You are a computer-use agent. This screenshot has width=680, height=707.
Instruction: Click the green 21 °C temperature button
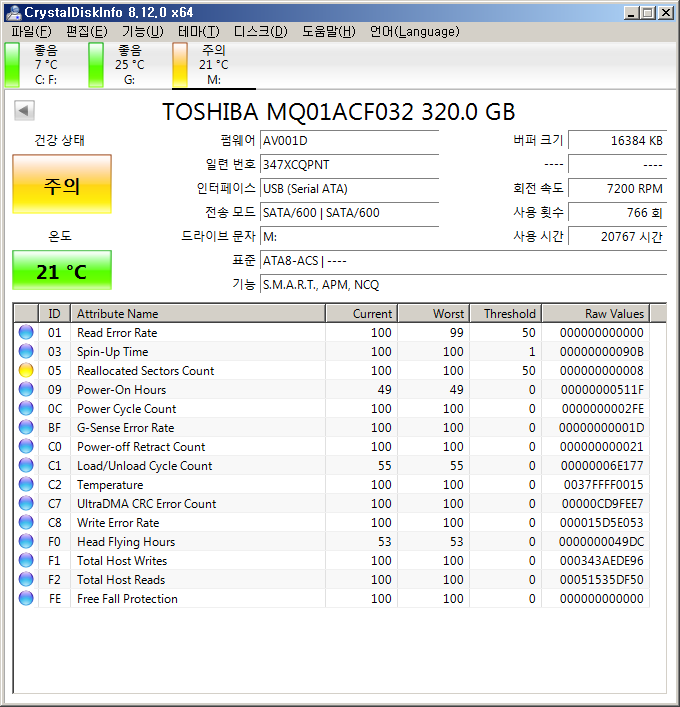click(62, 271)
